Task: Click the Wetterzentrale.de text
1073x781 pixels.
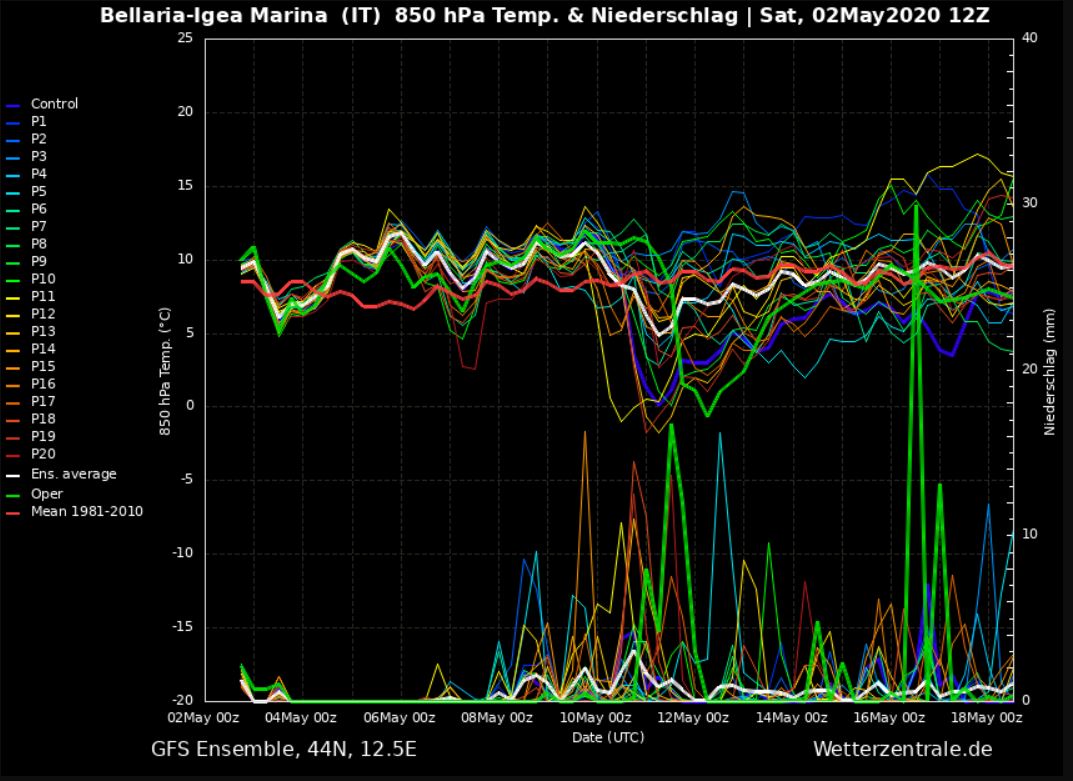Action: pyautogui.click(x=903, y=750)
